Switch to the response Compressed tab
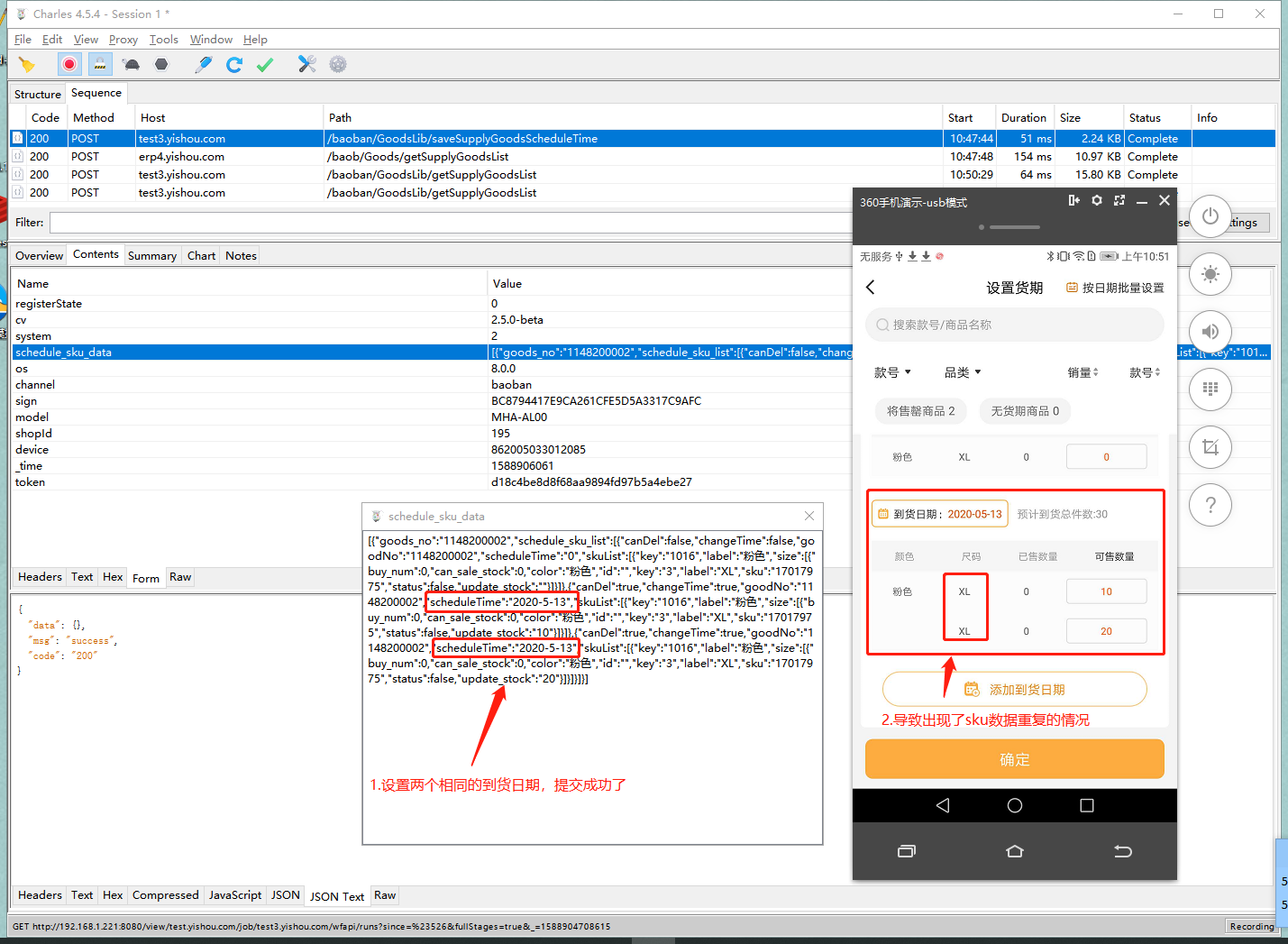The image size is (1288, 944). [x=165, y=895]
